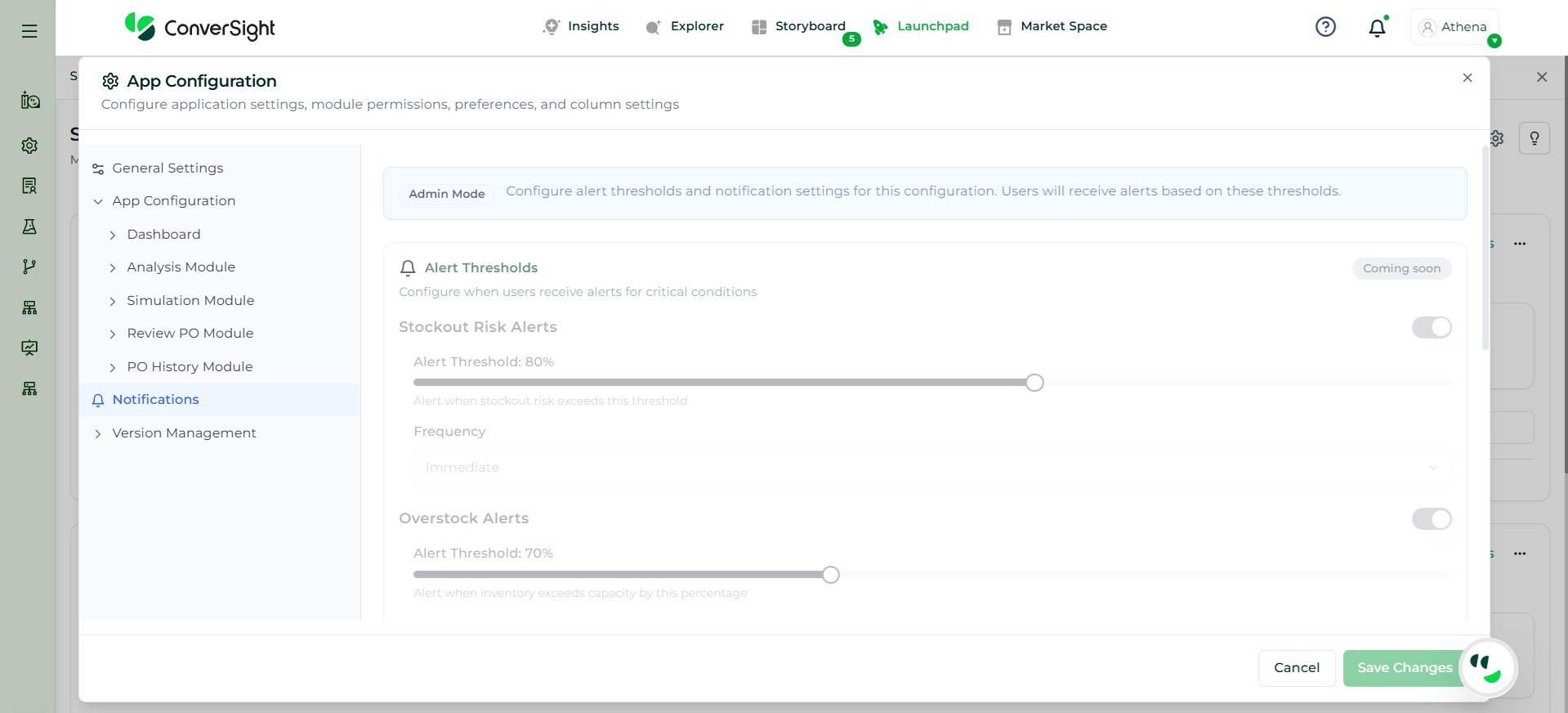Collapse the App Configuration tree section
The height and width of the screenshot is (713, 1568).
pos(98,201)
